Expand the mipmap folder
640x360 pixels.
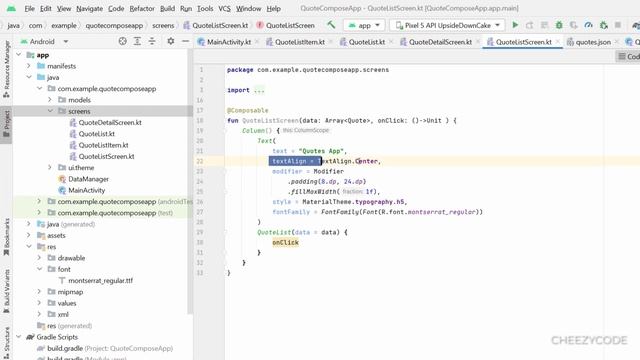40,292
